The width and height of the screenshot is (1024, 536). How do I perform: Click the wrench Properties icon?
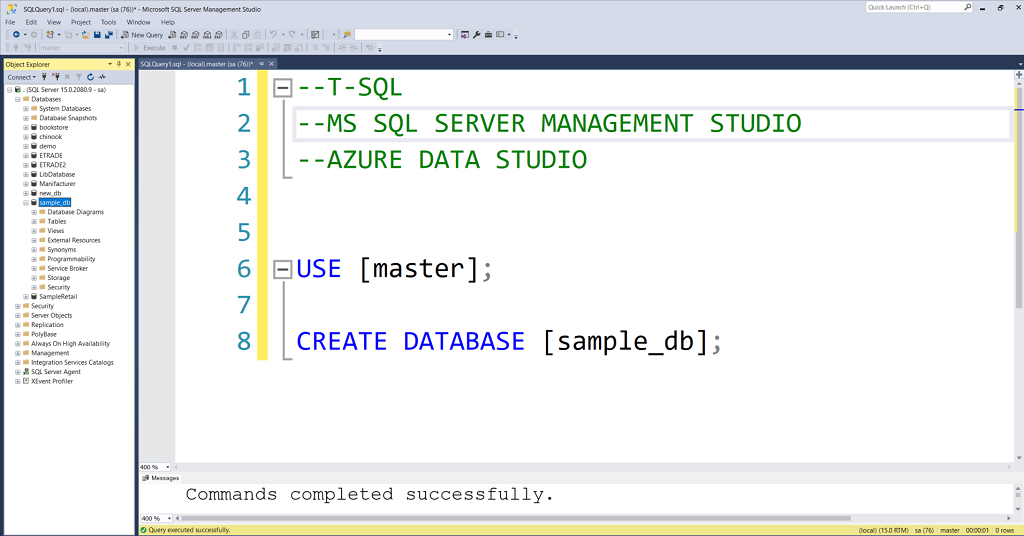click(477, 35)
